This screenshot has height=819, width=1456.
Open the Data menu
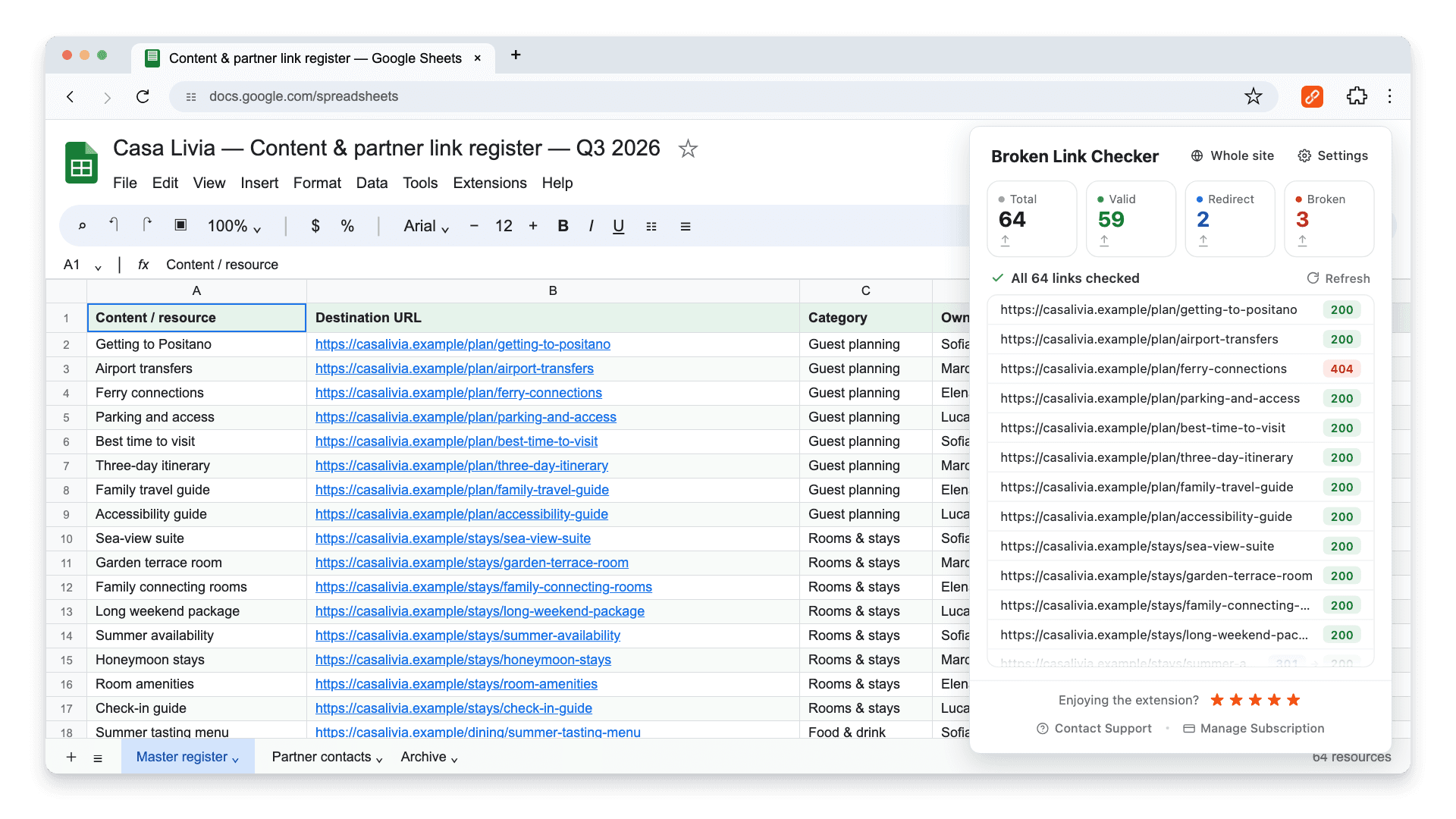(372, 183)
